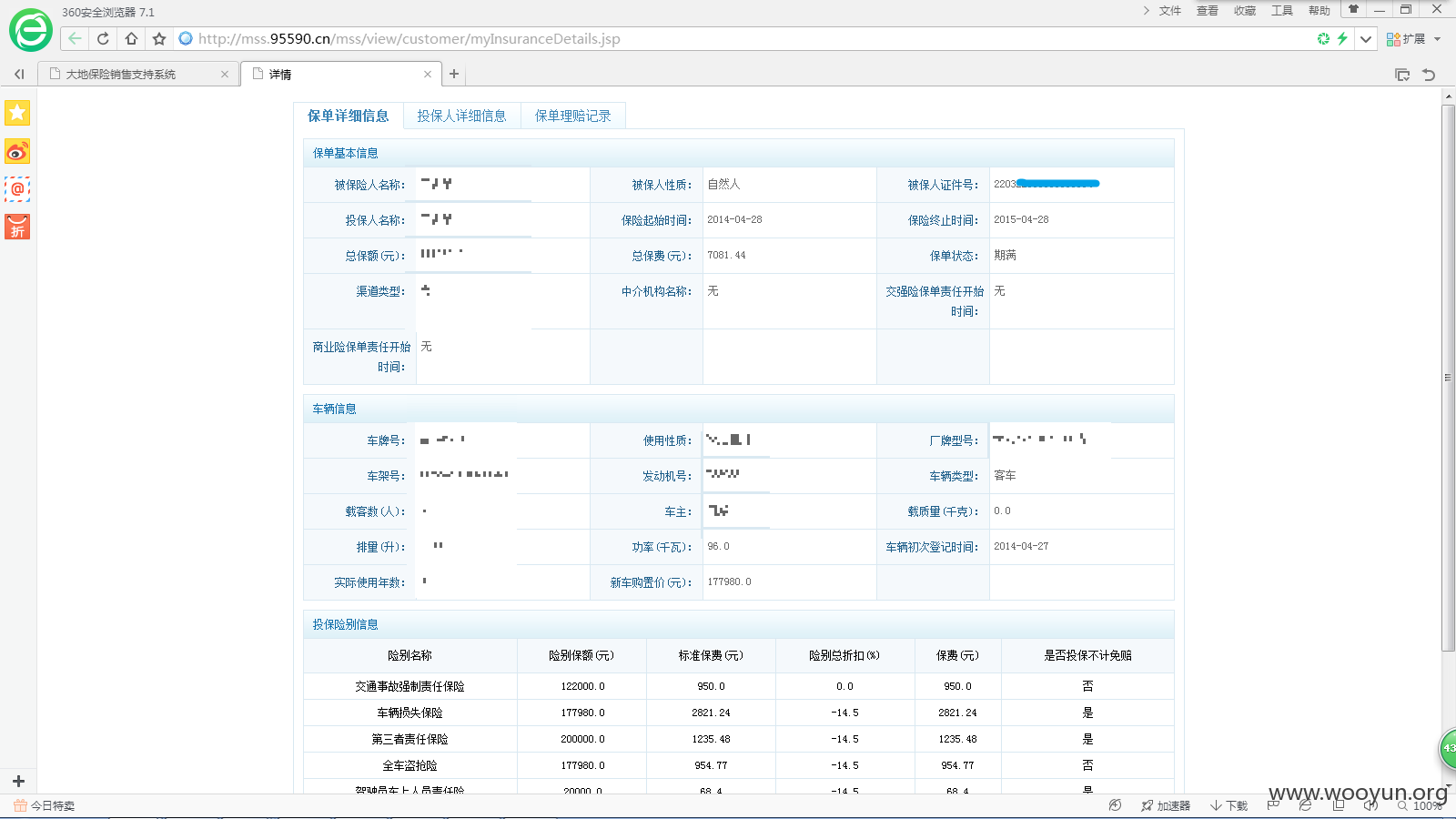The image size is (1456, 819).
Task: Restore closed tab with undo icon
Action: (1429, 75)
